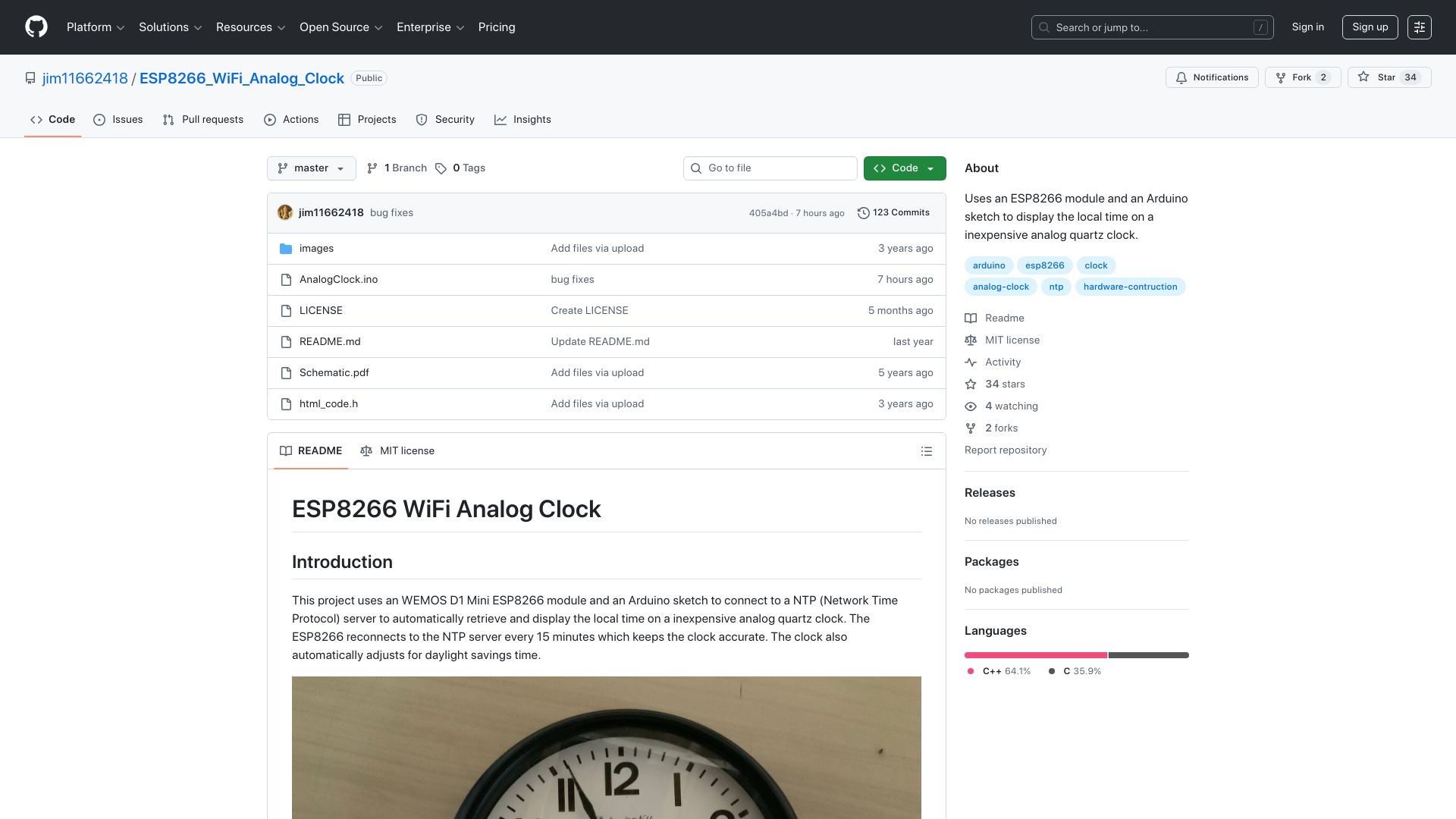Image resolution: width=1456 pixels, height=819 pixels.
Task: Open the LICENSE file
Action: pos(321,311)
